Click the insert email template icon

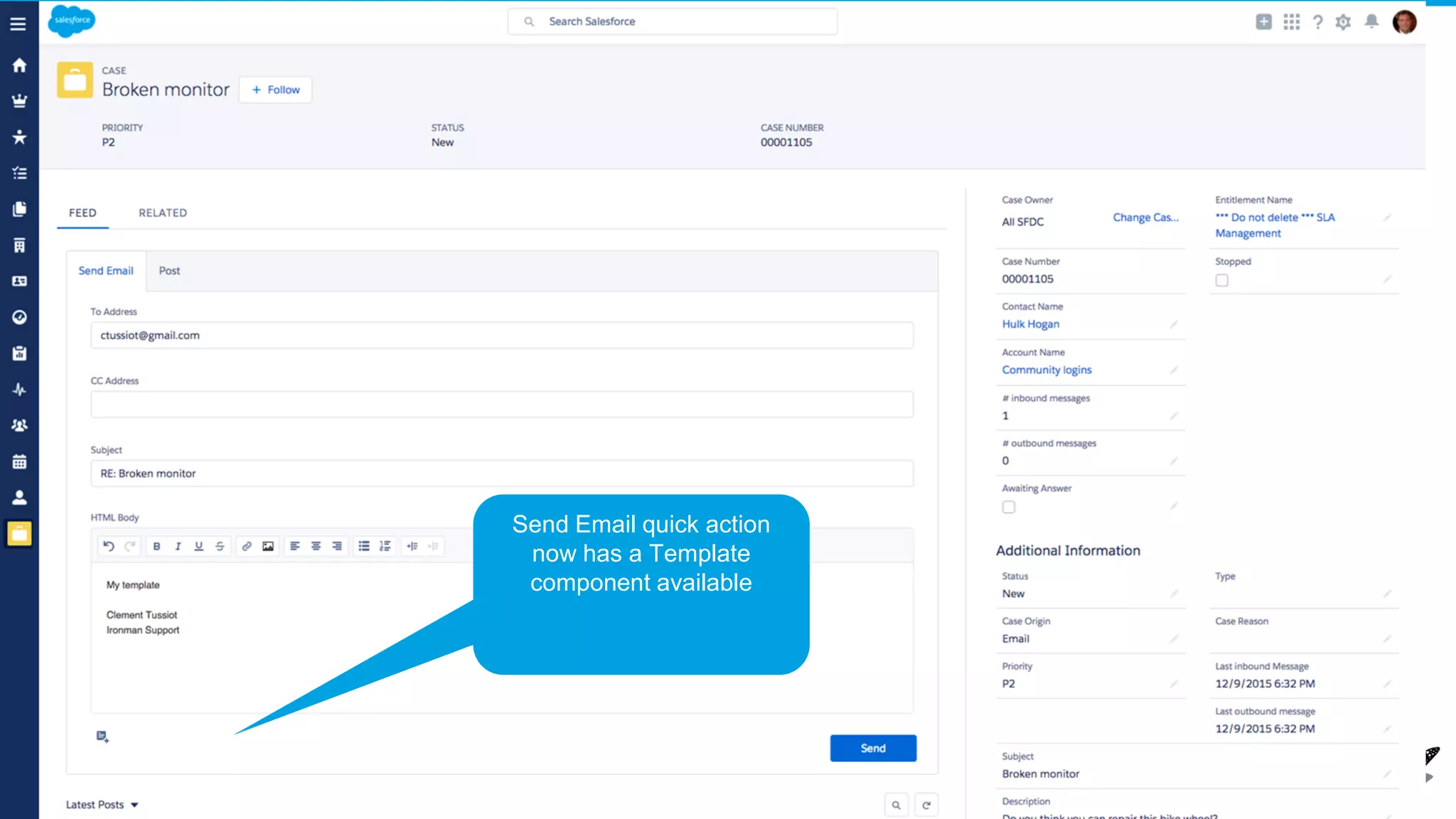click(102, 737)
